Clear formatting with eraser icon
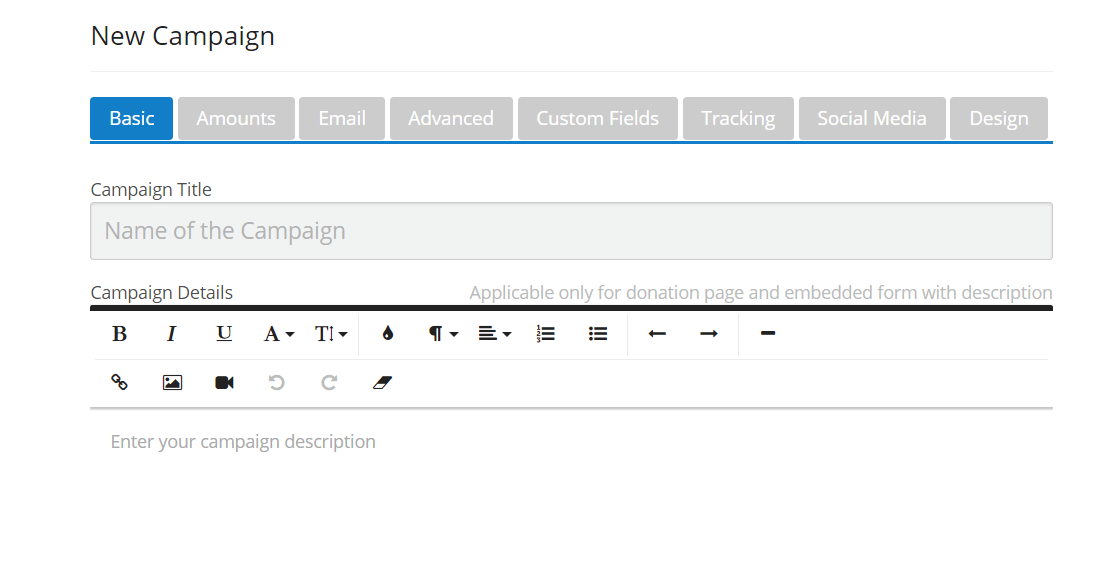This screenshot has height=565, width=1116. point(382,382)
